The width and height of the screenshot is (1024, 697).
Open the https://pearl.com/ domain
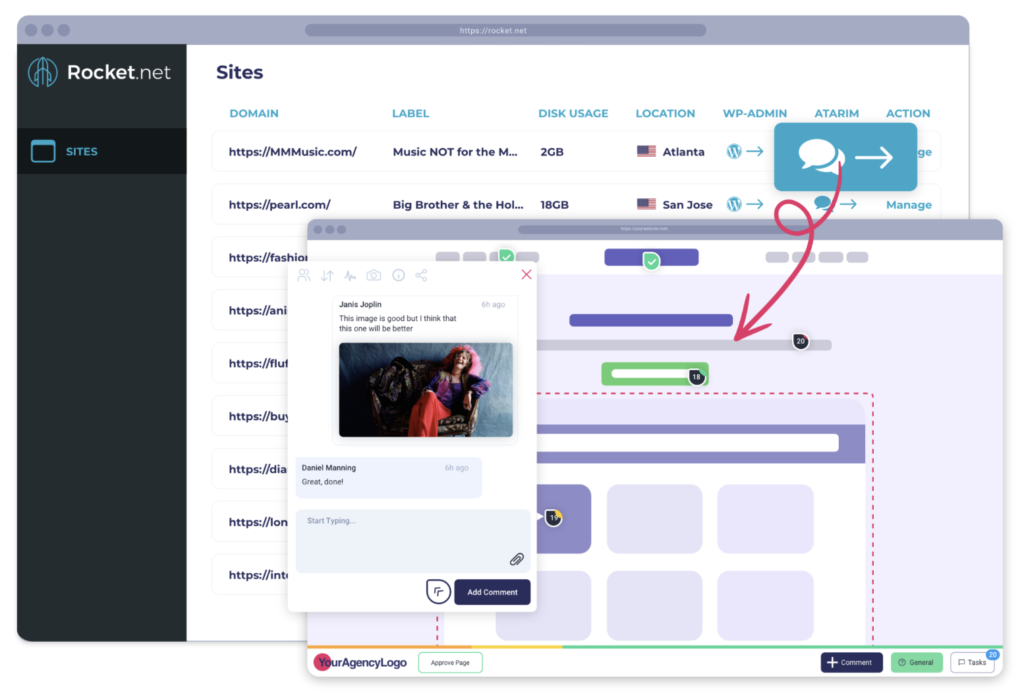click(x=280, y=205)
